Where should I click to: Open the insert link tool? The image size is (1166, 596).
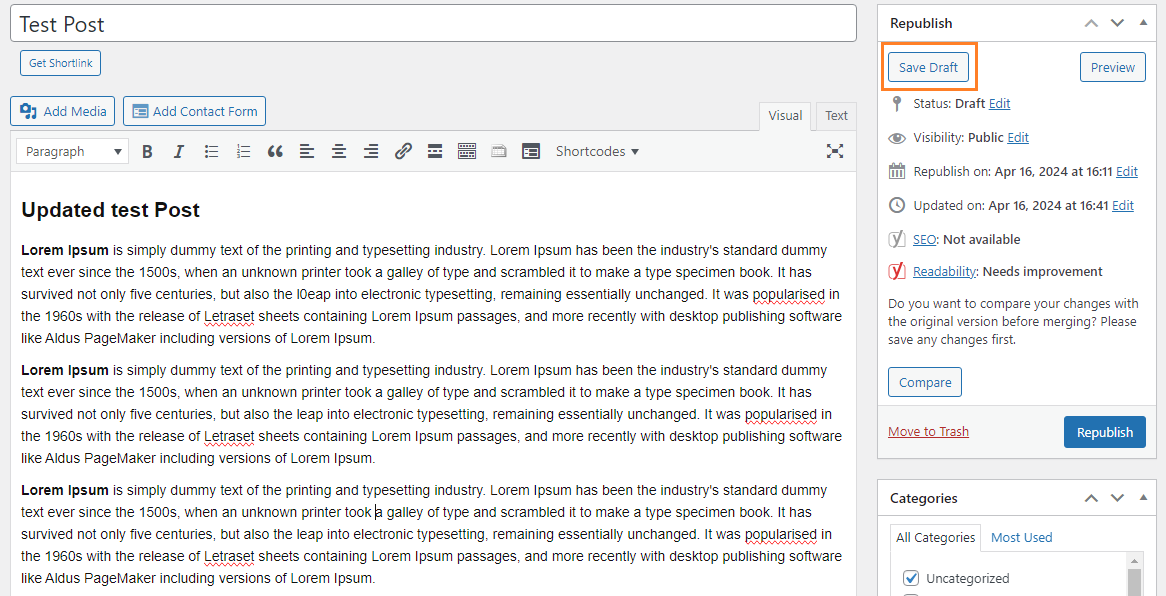point(403,152)
